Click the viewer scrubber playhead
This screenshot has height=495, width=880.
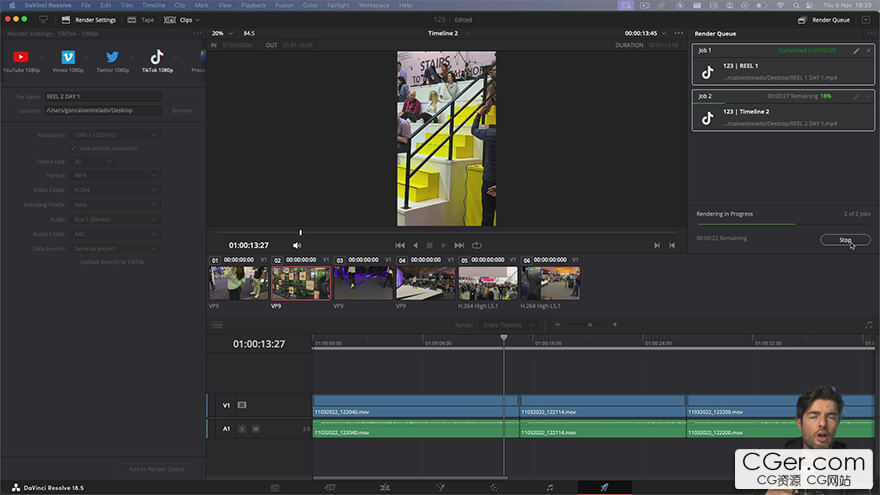[300, 232]
